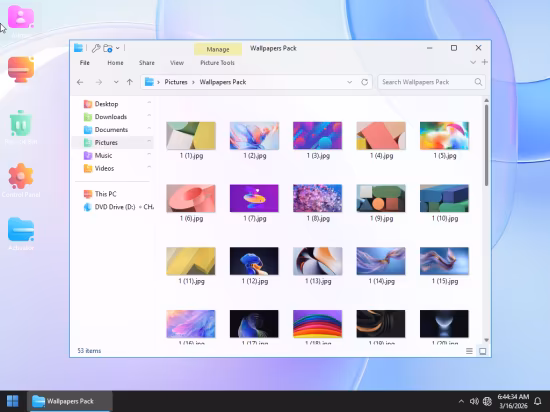
Task: Switch to details view icon in status bar
Action: (x=469, y=351)
